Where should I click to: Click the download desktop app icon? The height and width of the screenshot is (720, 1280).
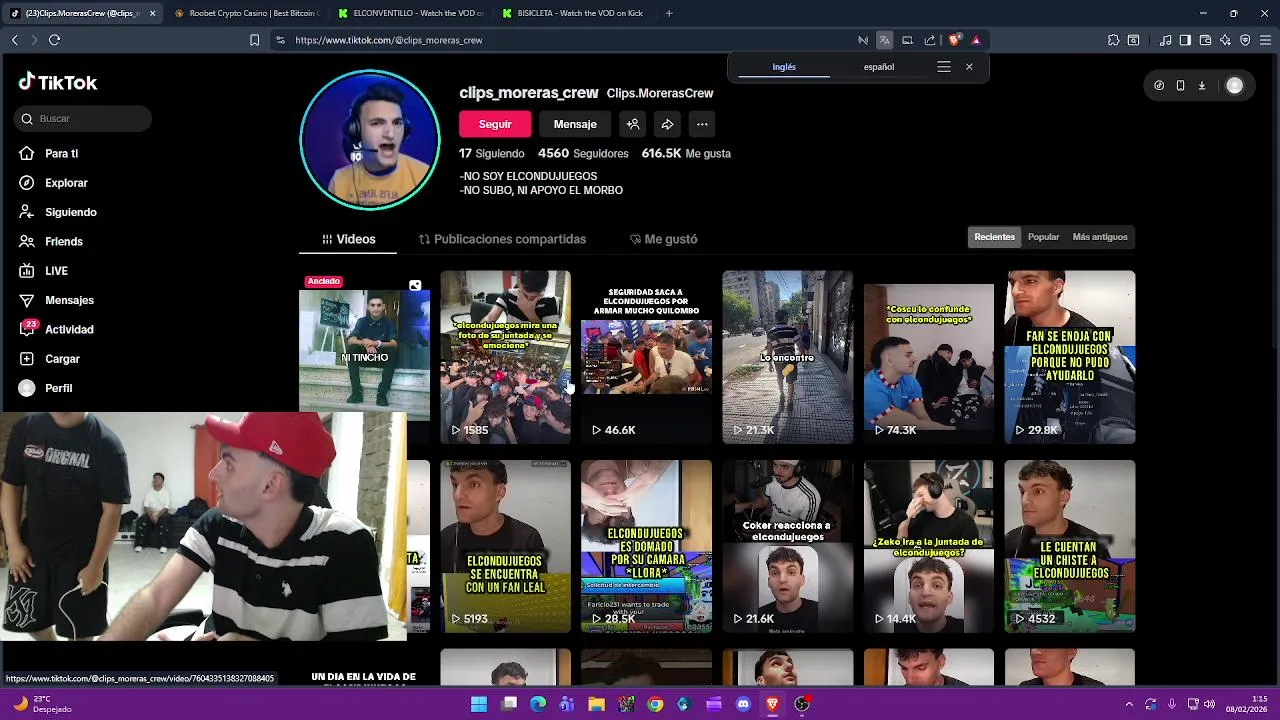pos(1202,86)
